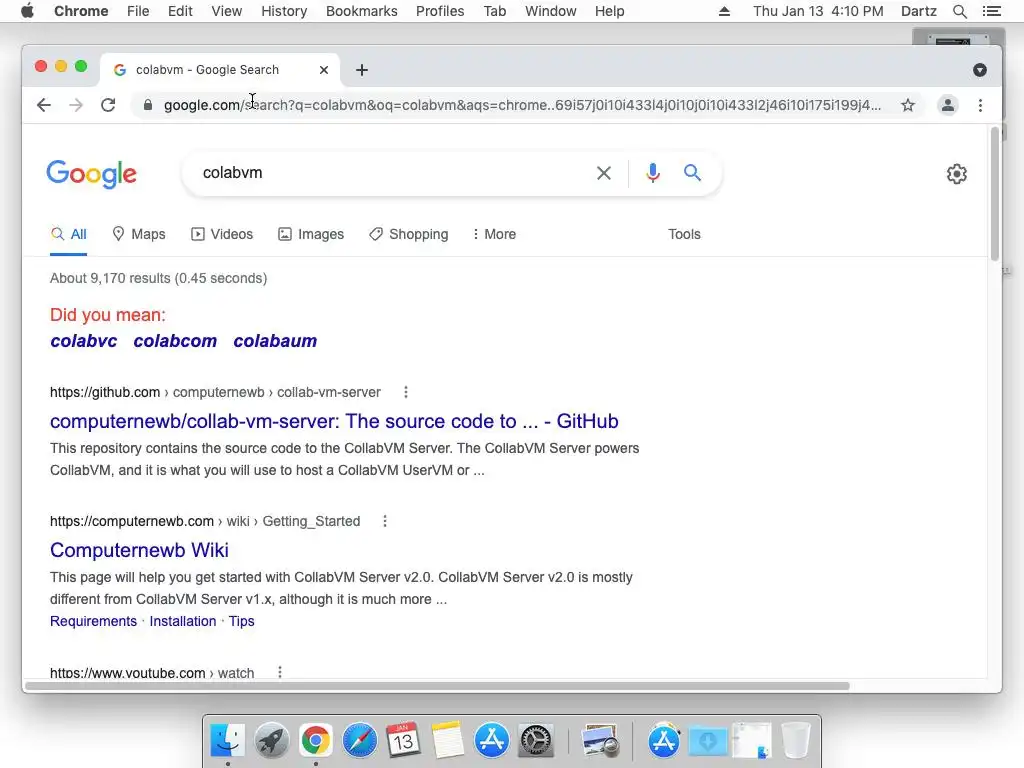Screen dimensions: 1024x768
Task: Open the search Tools options
Action: point(684,234)
